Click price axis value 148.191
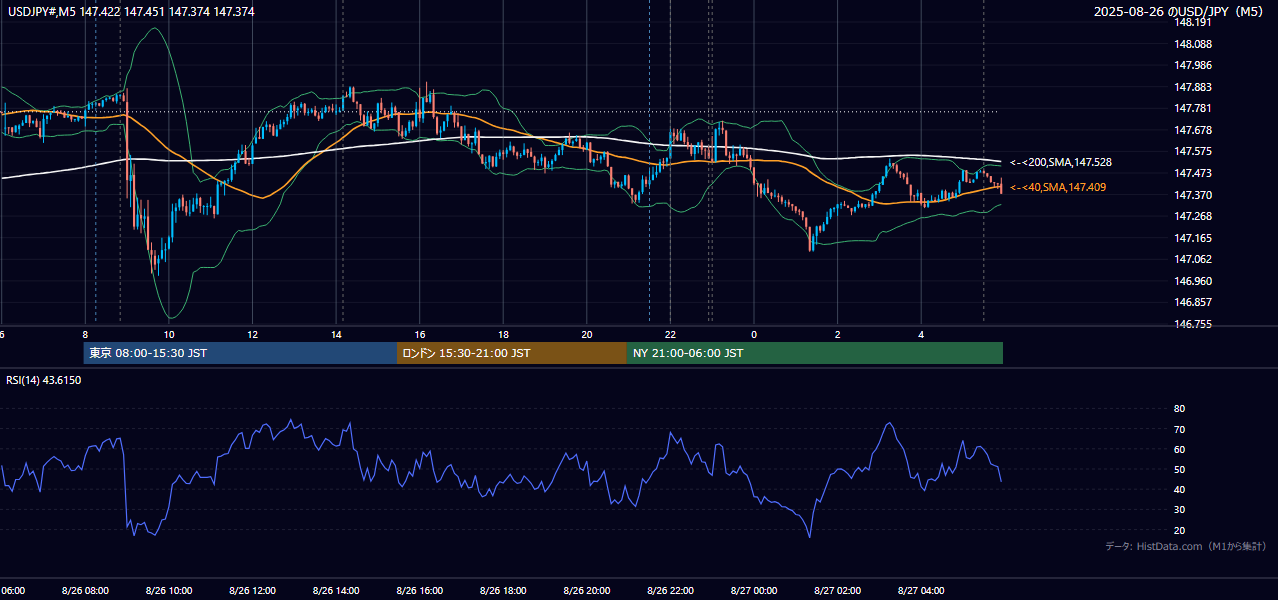This screenshot has width=1278, height=600. tap(1194, 22)
